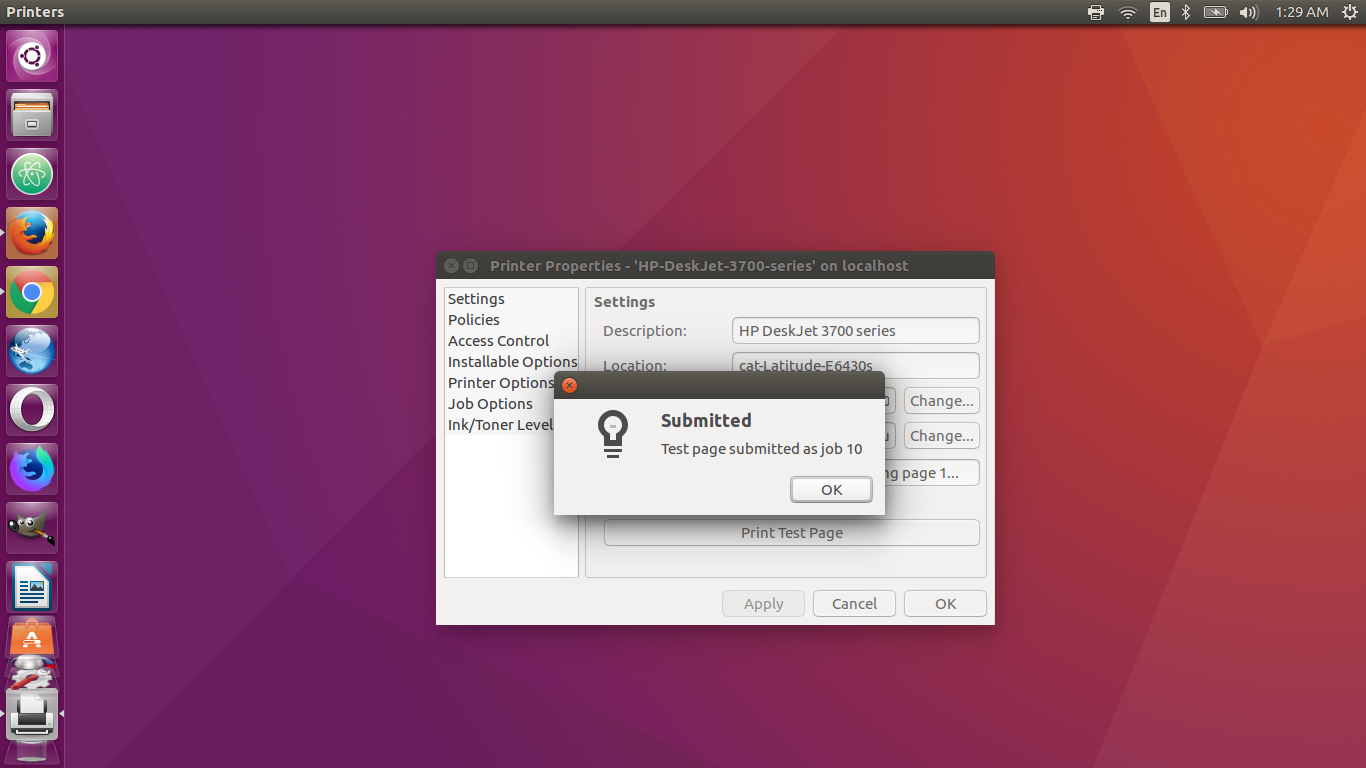Show Installable Options in Printer Properties
The image size is (1366, 768).
point(511,362)
